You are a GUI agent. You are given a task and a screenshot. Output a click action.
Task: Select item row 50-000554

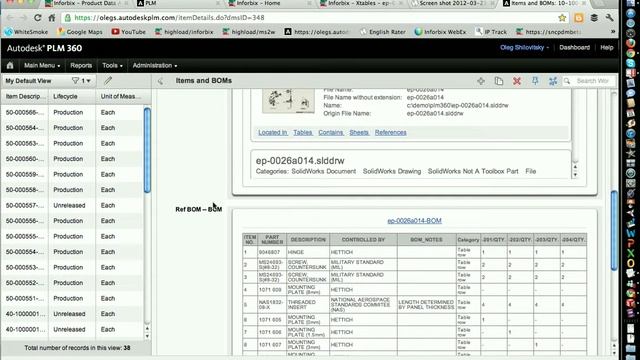[73, 252]
